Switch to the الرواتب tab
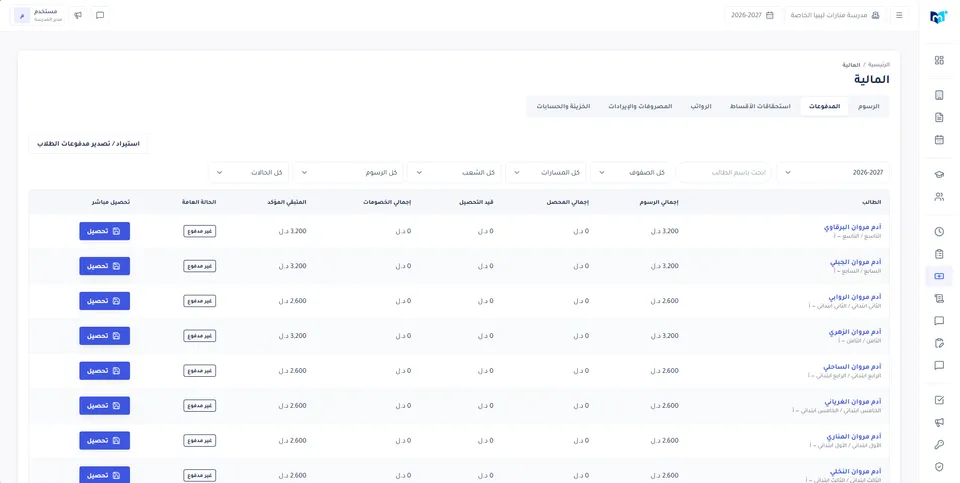The width and height of the screenshot is (960, 483). pos(700,107)
